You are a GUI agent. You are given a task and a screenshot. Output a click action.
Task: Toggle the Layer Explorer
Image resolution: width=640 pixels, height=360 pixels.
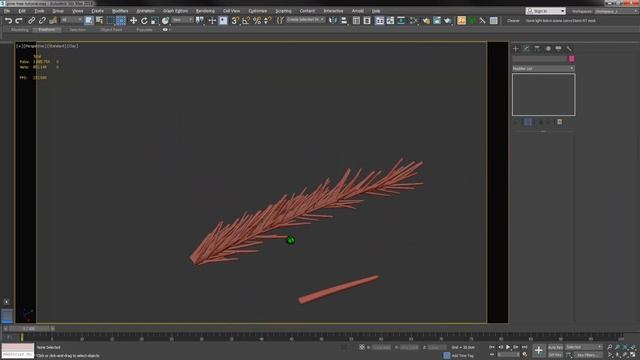click(367, 20)
